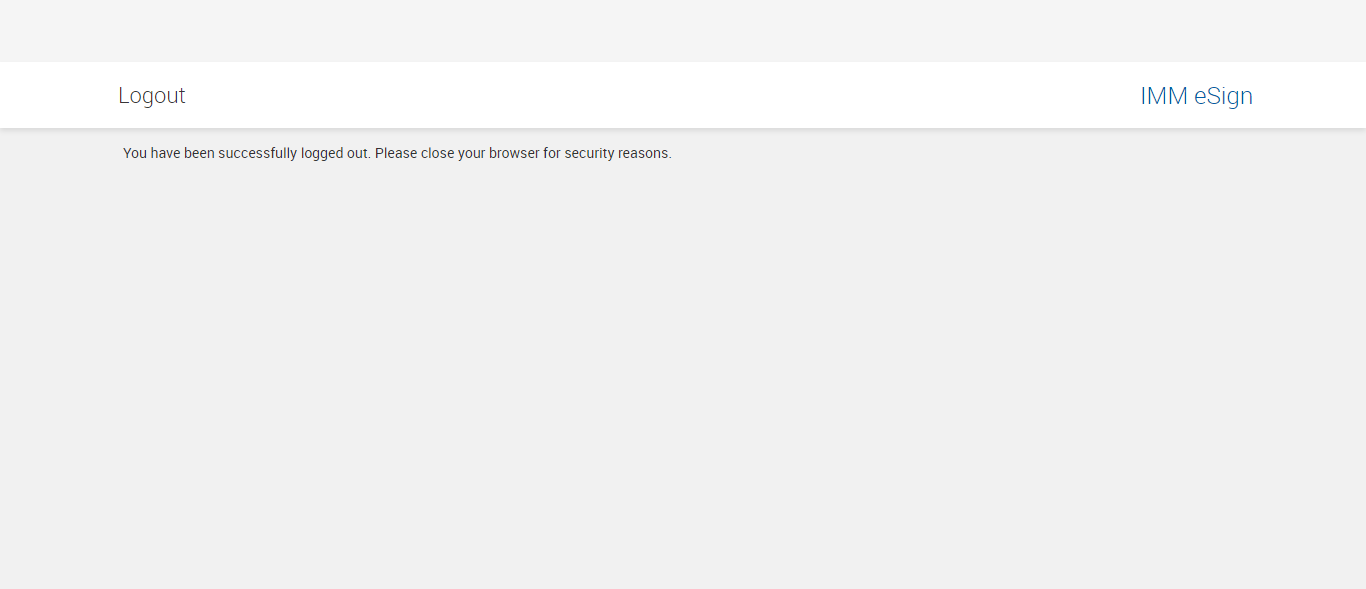Click the word "successfully" in the message
The image size is (1366, 589).
[258, 154]
